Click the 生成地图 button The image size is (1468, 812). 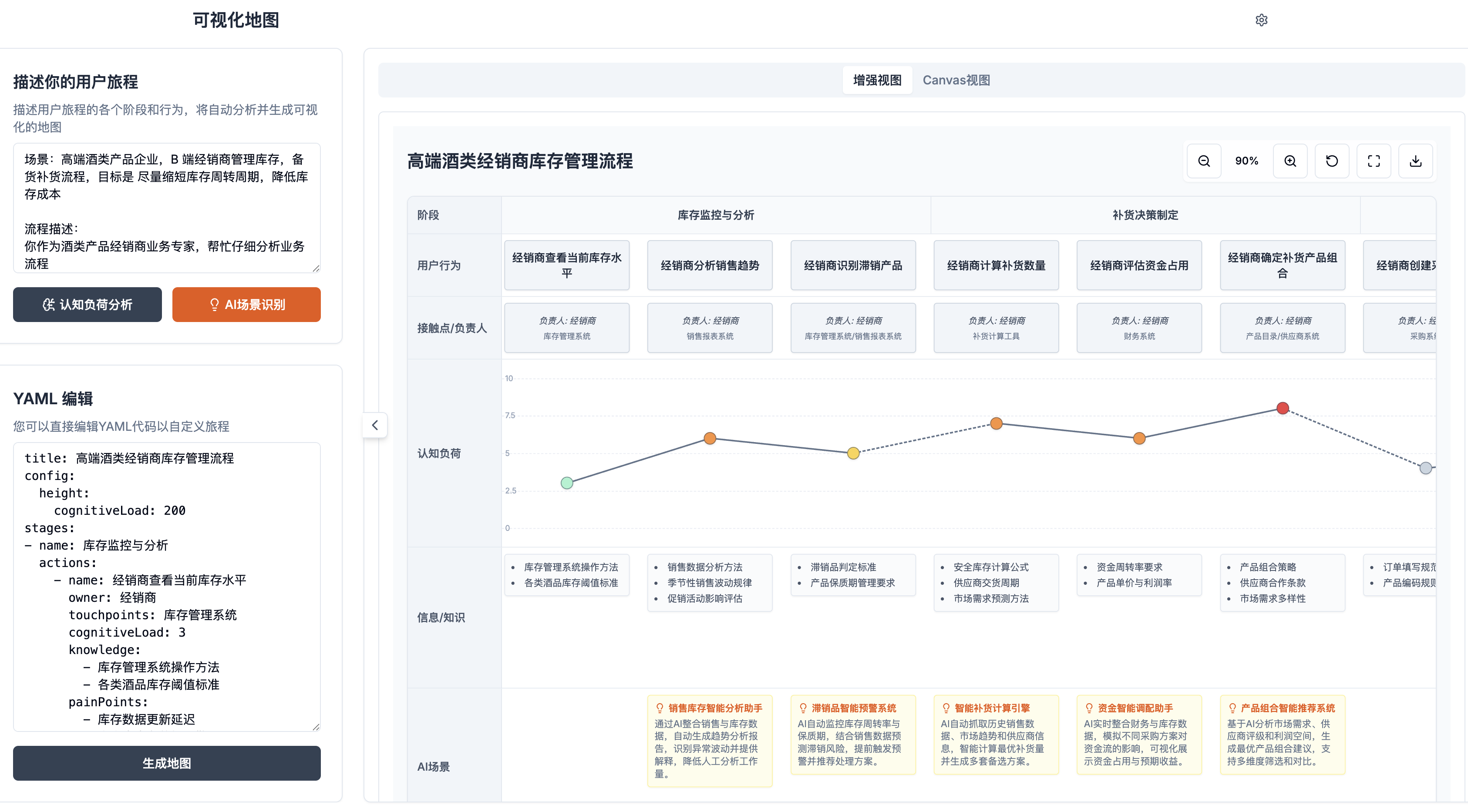(166, 763)
